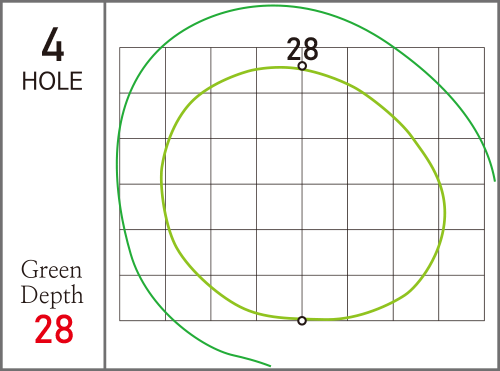Click the top circle marker on green edge

click(302, 66)
